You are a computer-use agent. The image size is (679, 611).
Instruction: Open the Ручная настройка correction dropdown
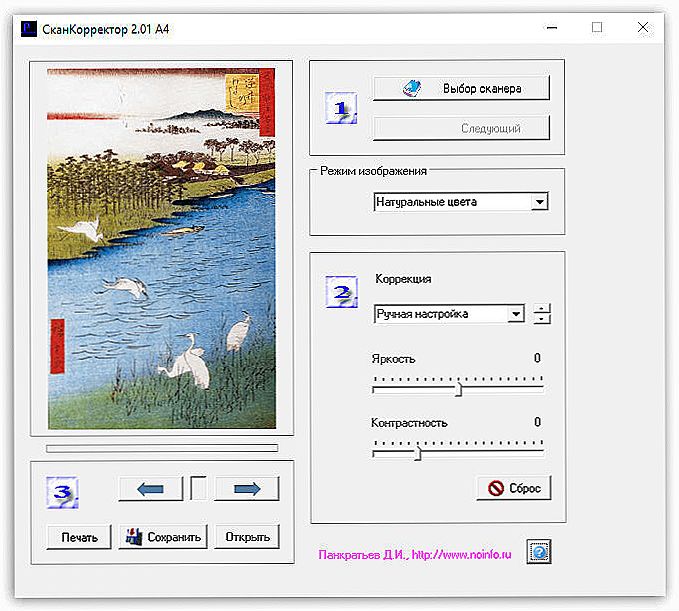(516, 314)
